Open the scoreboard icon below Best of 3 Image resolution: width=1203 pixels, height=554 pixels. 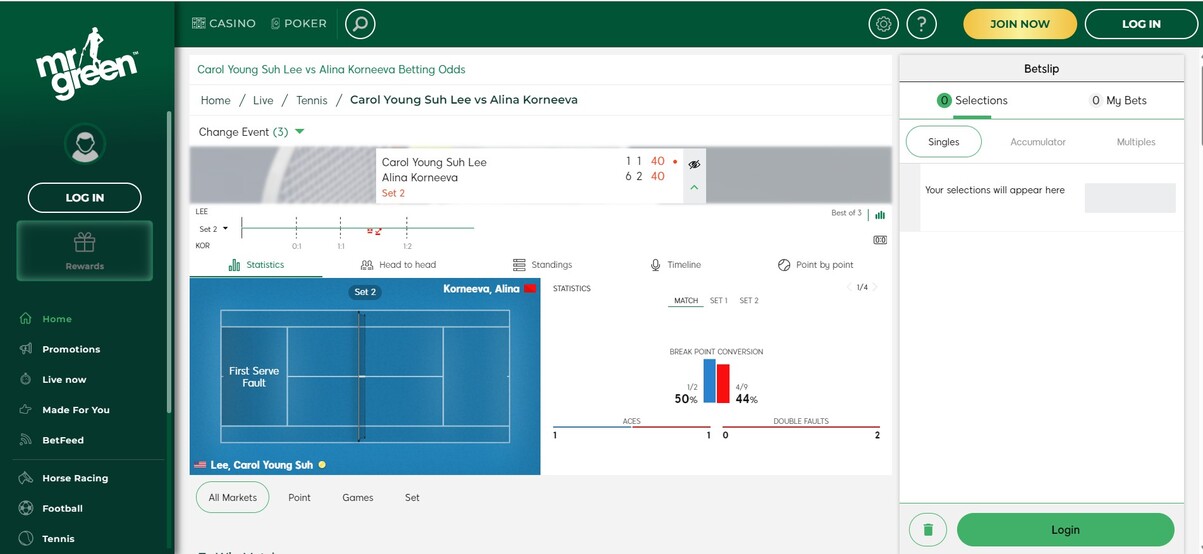(880, 240)
